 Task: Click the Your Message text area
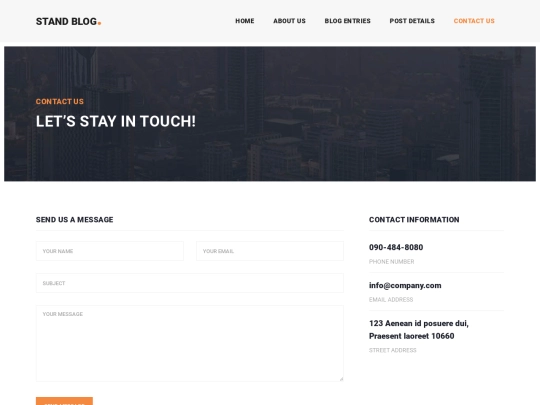point(190,343)
